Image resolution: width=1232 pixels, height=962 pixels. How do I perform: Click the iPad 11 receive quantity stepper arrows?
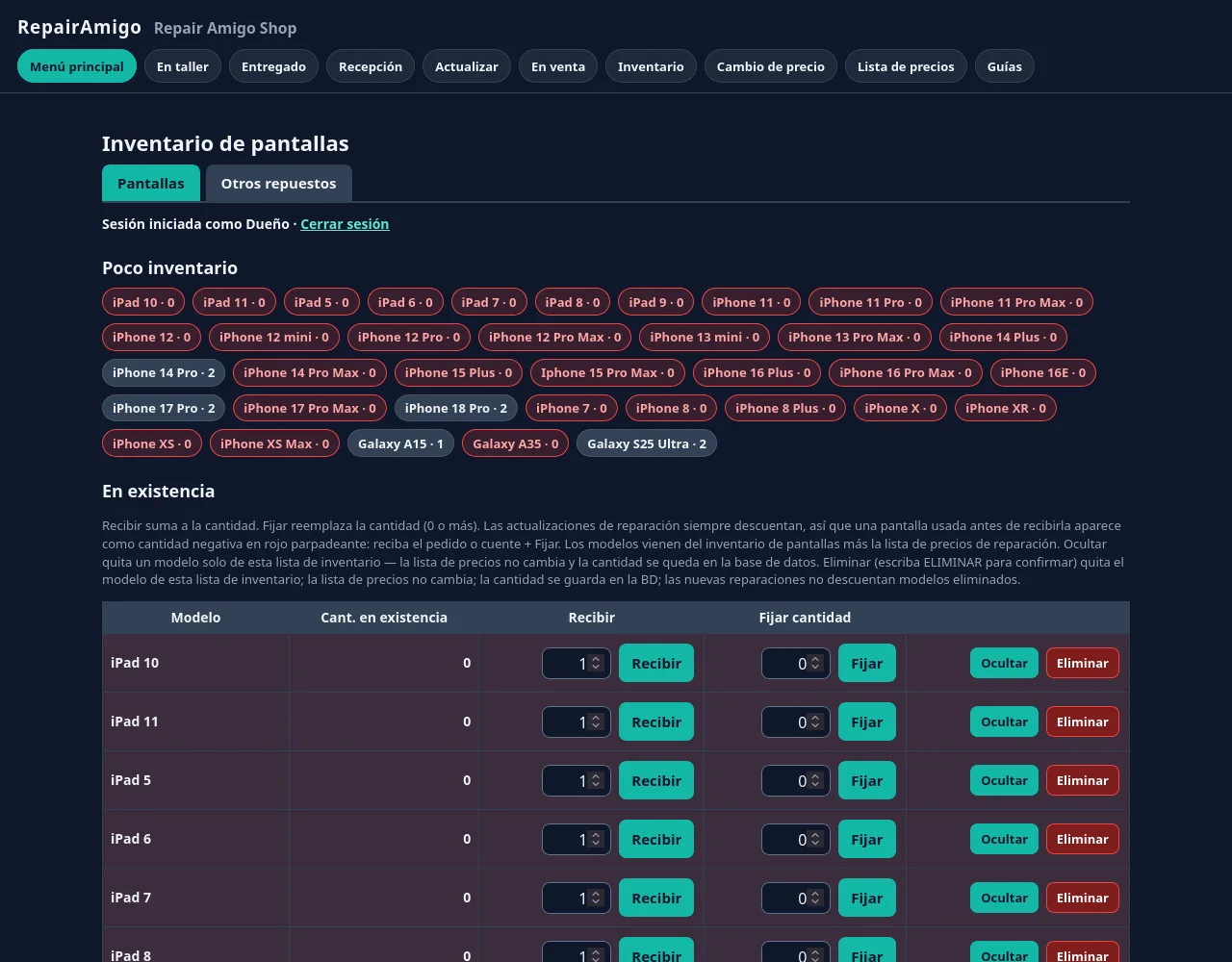596,721
